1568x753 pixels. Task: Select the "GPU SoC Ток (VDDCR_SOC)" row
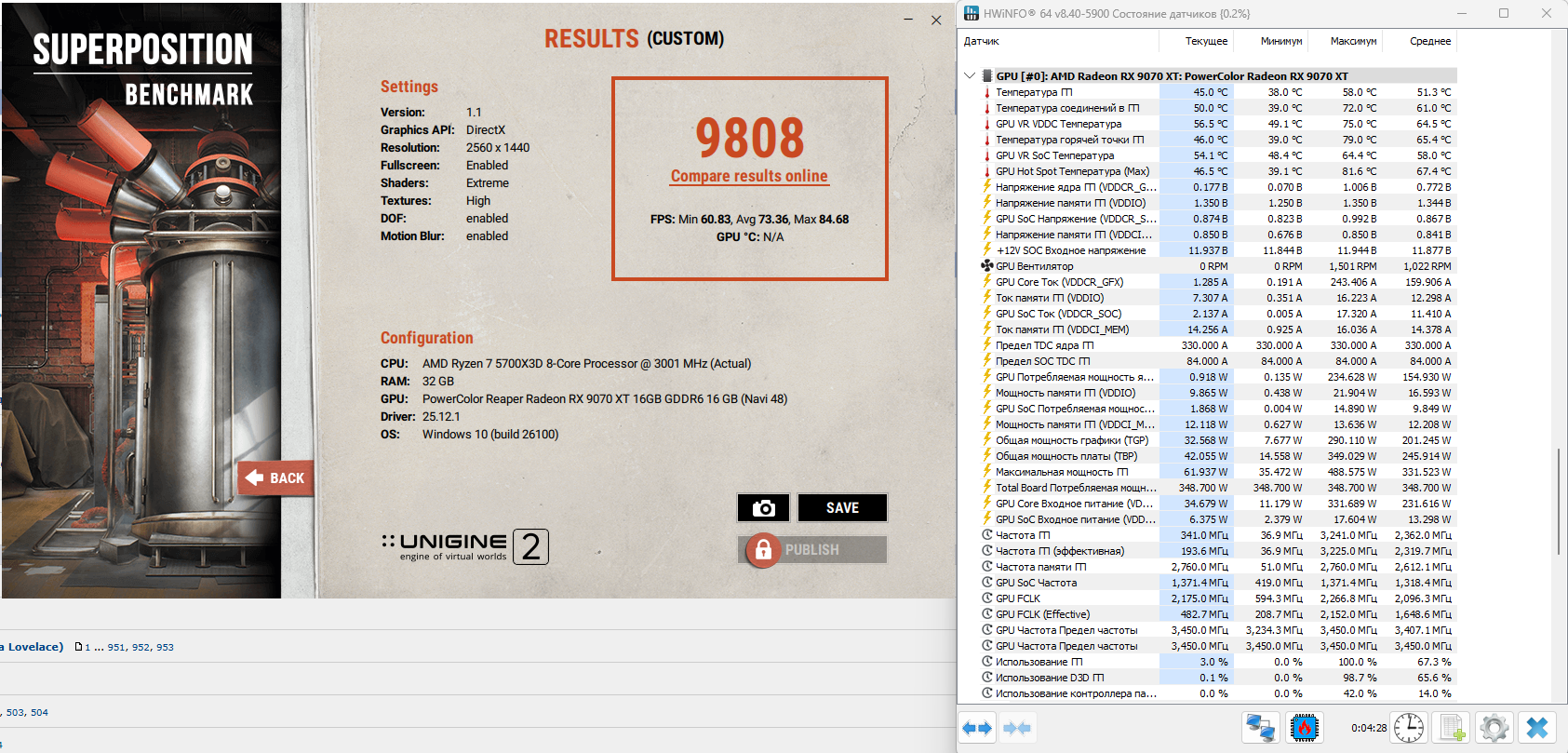tap(1219, 314)
